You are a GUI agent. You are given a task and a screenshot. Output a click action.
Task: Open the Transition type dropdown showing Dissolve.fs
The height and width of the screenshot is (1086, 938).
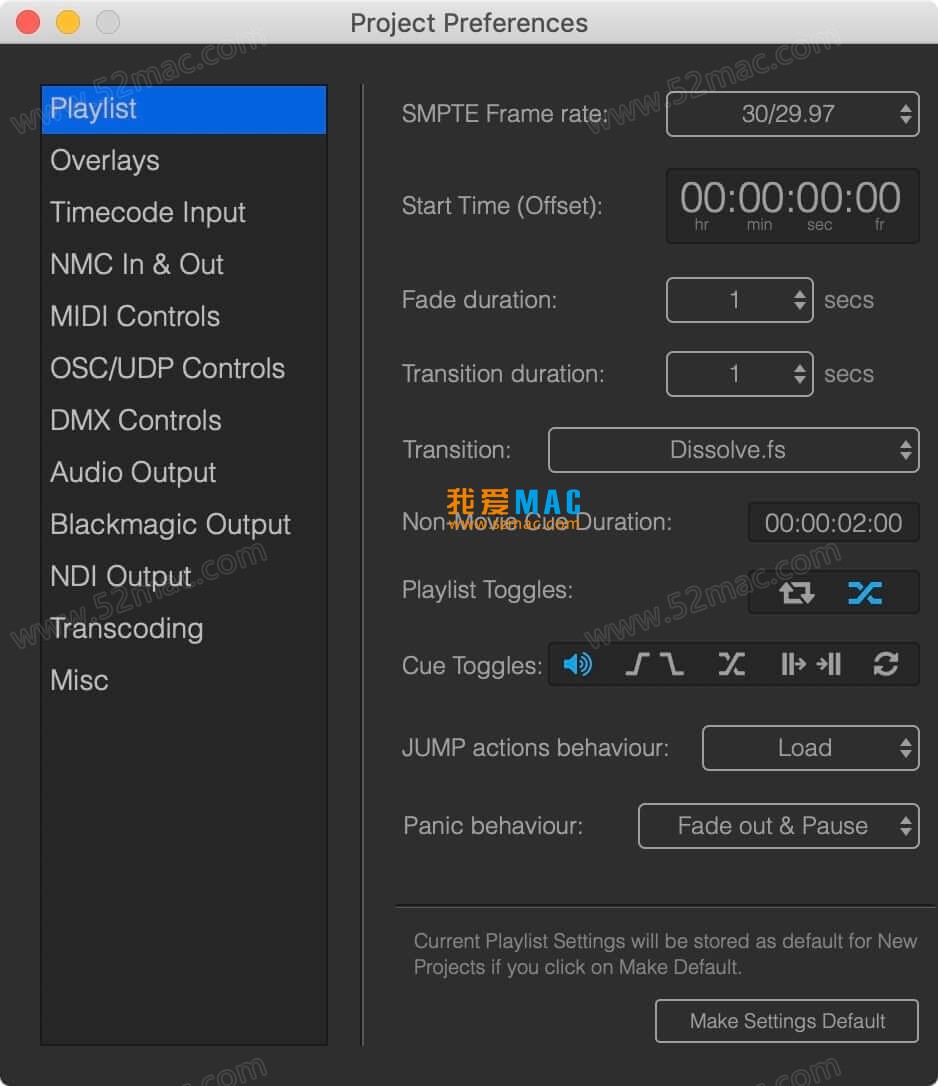tap(734, 450)
